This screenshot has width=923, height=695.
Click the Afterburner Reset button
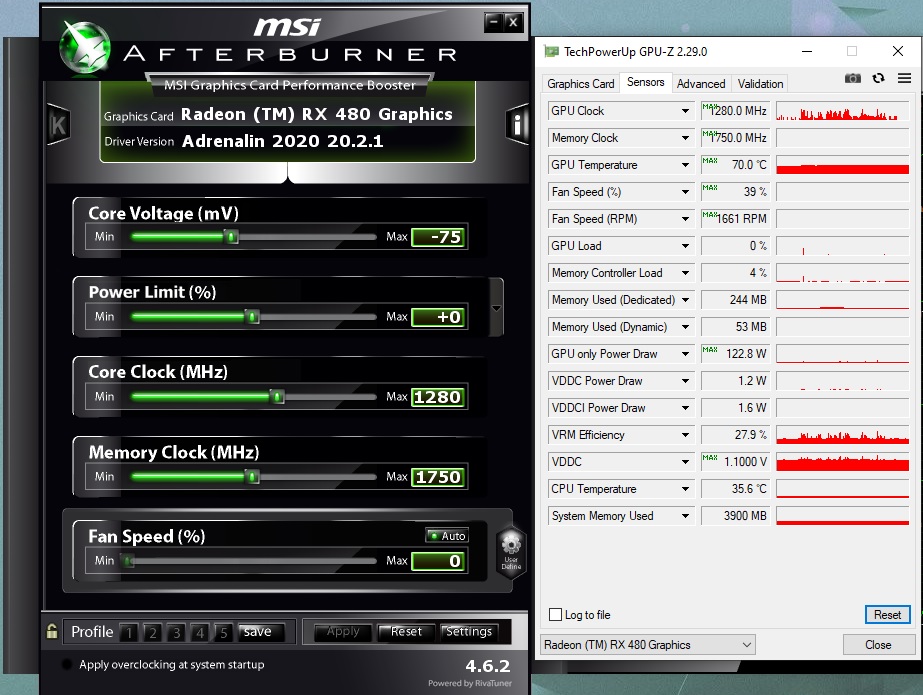click(406, 632)
